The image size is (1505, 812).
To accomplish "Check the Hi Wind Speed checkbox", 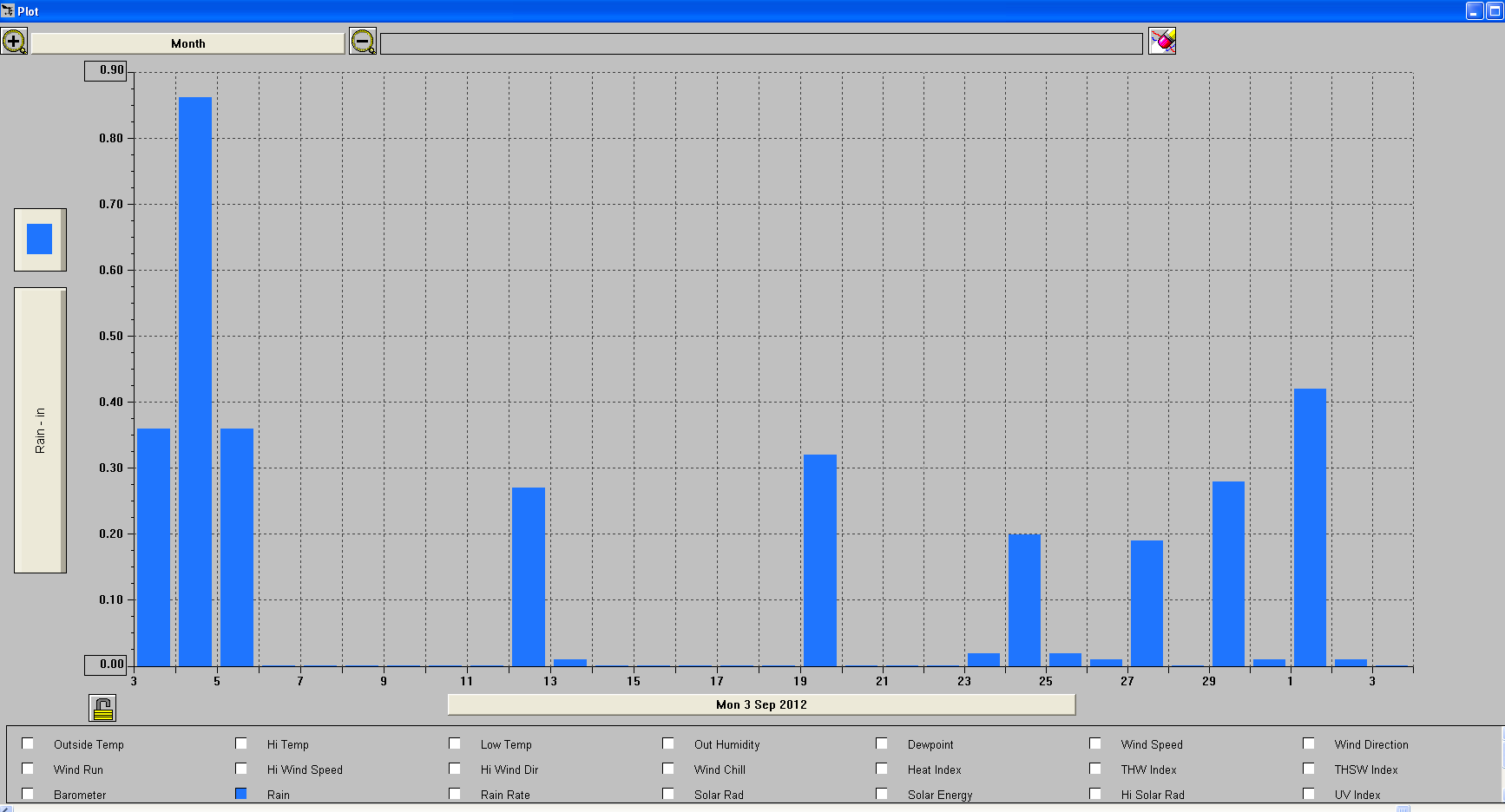I will coord(241,769).
